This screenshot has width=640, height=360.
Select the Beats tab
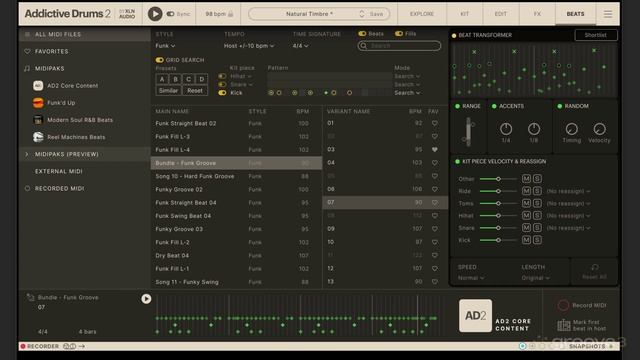pyautogui.click(x=575, y=14)
